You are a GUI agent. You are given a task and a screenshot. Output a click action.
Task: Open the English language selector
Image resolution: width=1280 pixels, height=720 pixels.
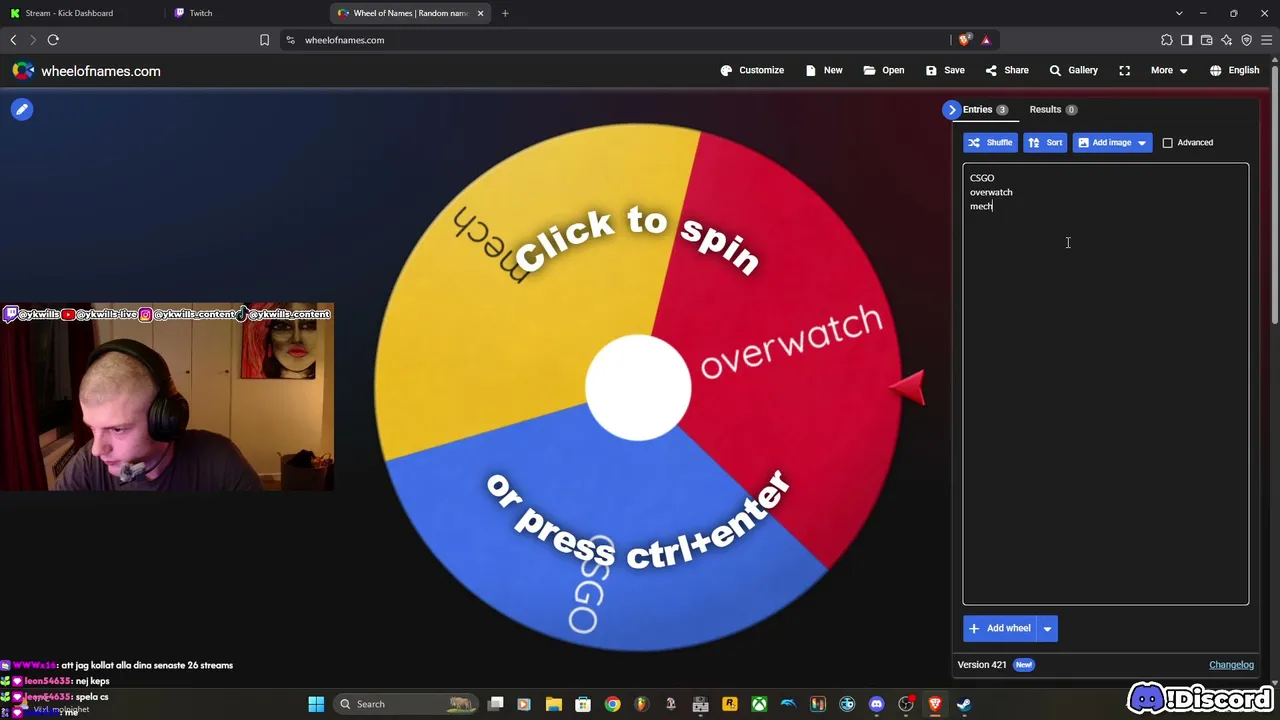[1234, 71]
